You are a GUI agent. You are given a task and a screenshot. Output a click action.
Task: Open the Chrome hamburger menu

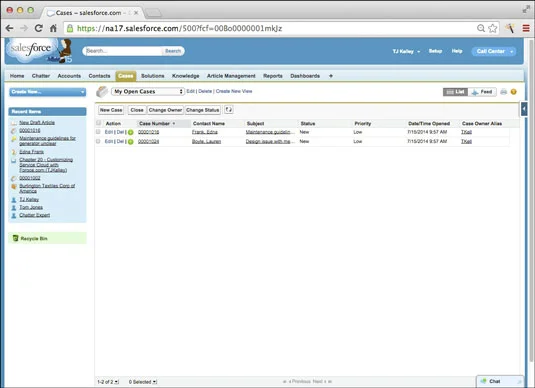point(526,28)
